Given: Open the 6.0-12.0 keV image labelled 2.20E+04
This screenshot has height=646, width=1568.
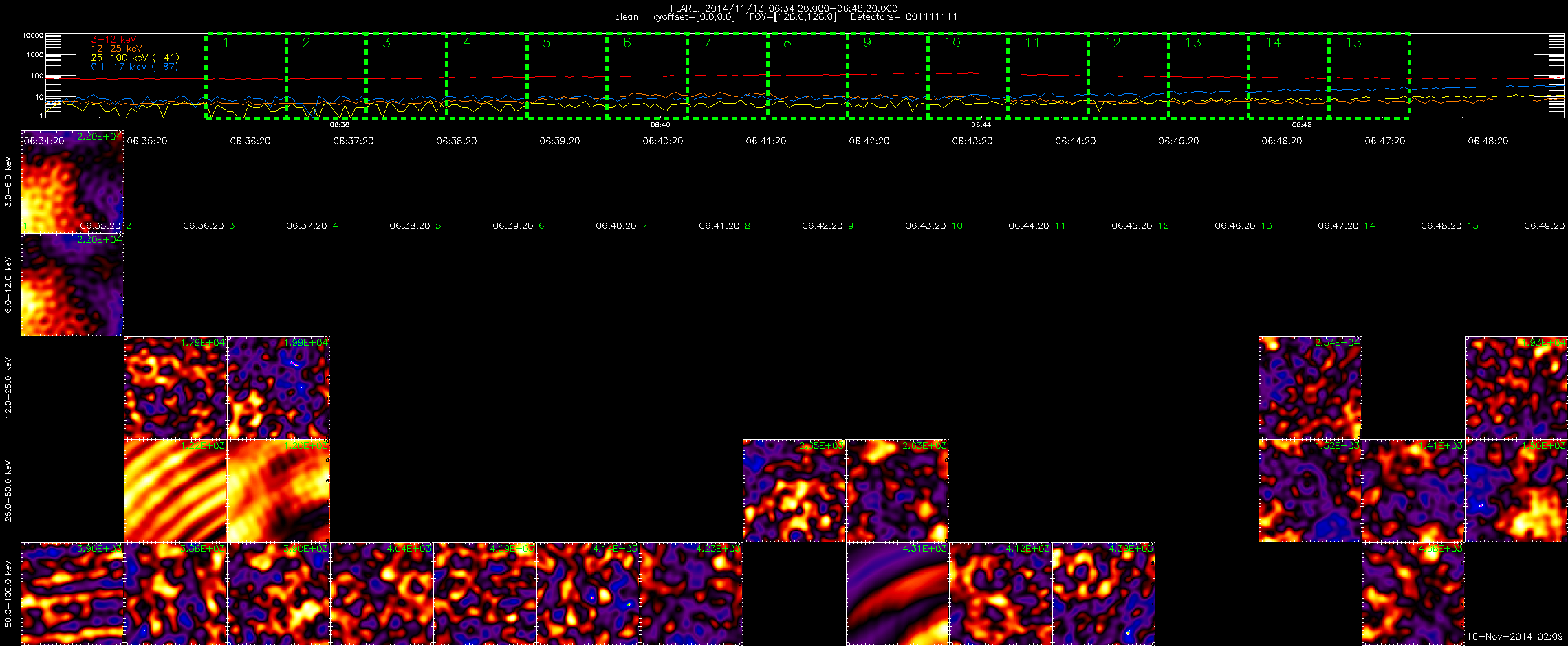Looking at the screenshot, I should (x=72, y=285).
